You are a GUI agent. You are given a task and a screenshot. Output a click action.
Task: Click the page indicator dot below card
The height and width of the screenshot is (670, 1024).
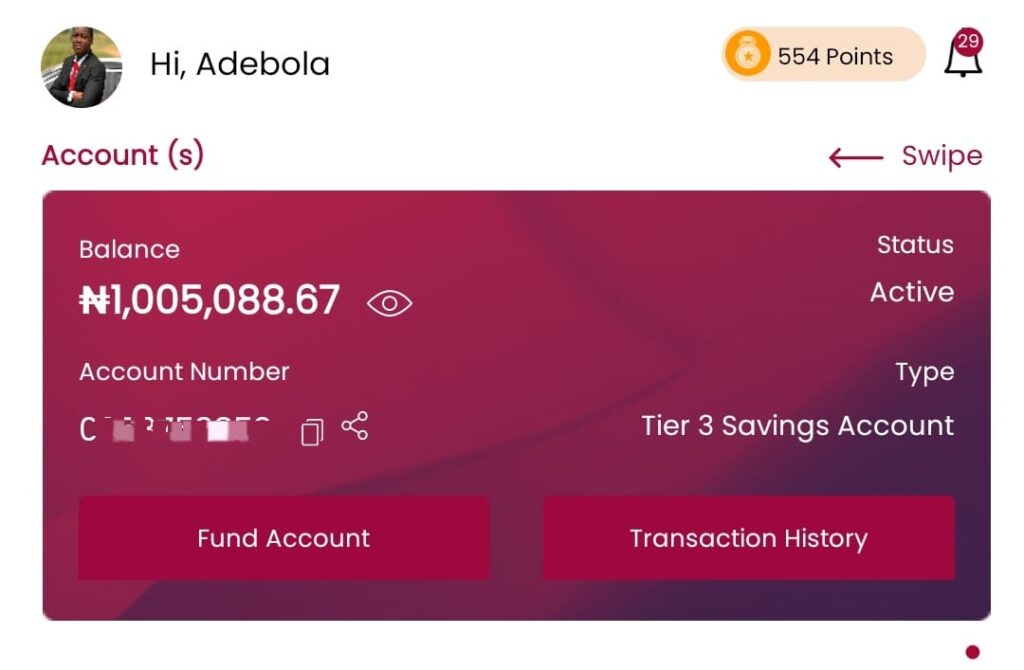[972, 652]
